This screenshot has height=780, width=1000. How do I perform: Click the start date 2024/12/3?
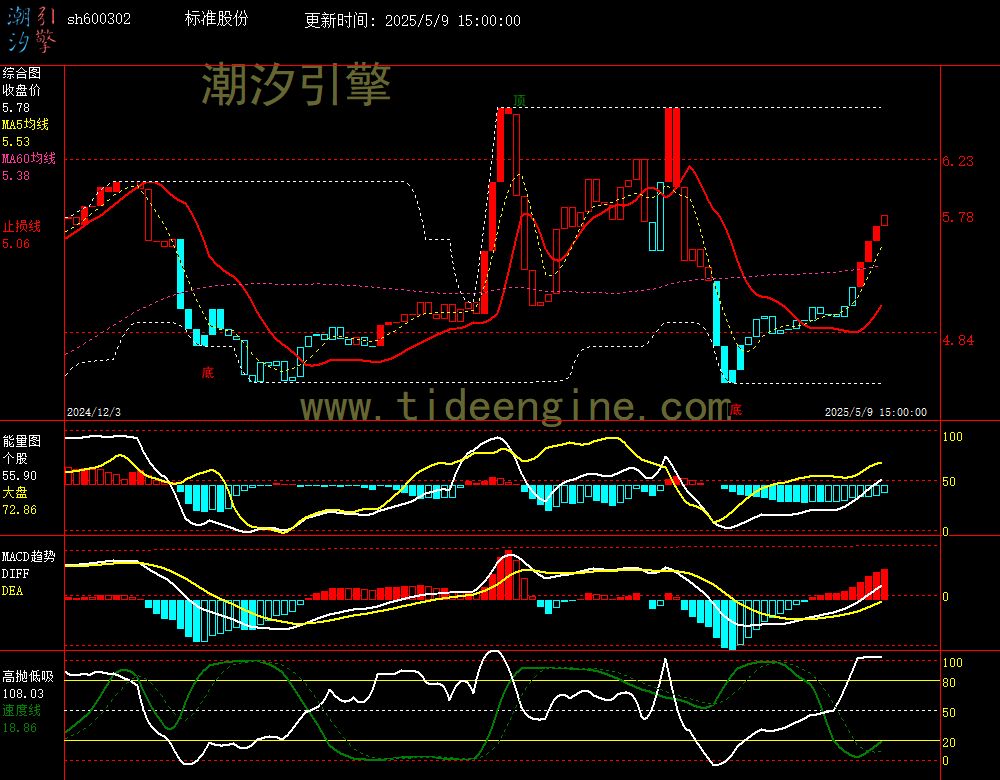94,412
